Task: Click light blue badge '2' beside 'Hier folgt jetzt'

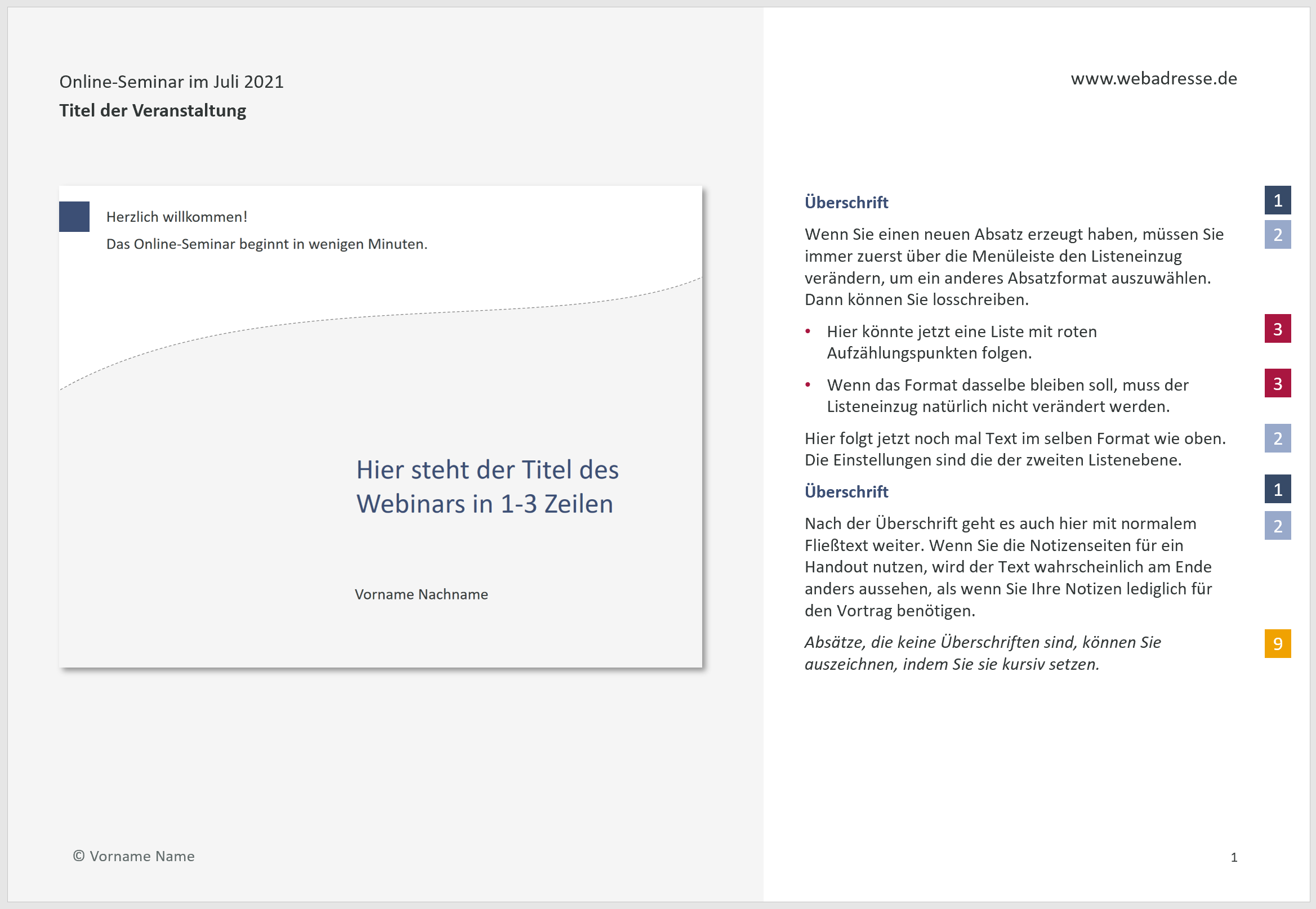Action: (x=1278, y=438)
